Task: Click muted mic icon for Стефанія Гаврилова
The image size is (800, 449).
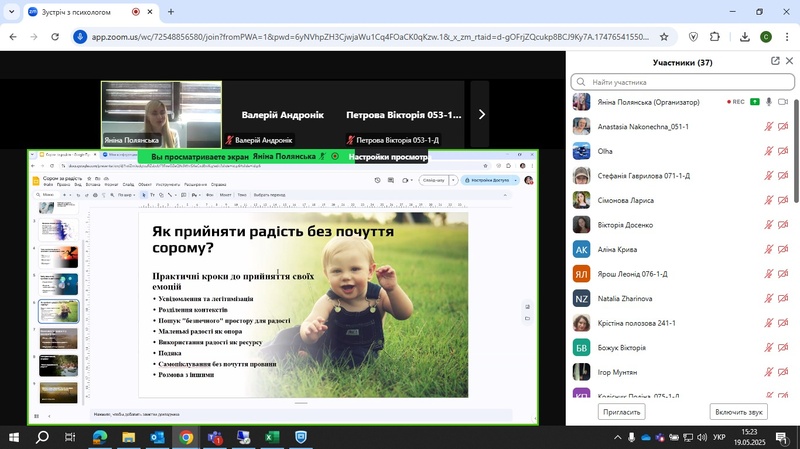Action: point(768,176)
